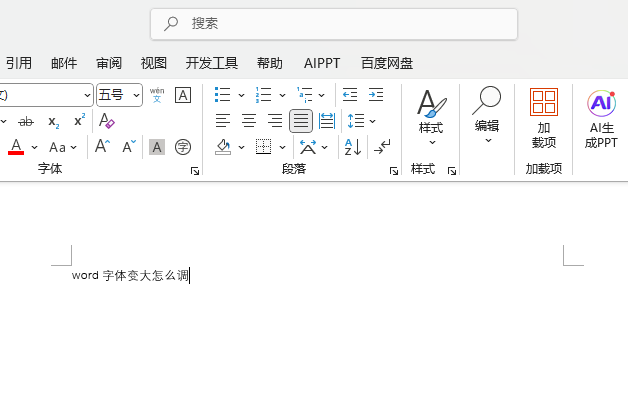Expand line spacing dropdown arrow
Image resolution: width=628 pixels, height=404 pixels.
372,121
